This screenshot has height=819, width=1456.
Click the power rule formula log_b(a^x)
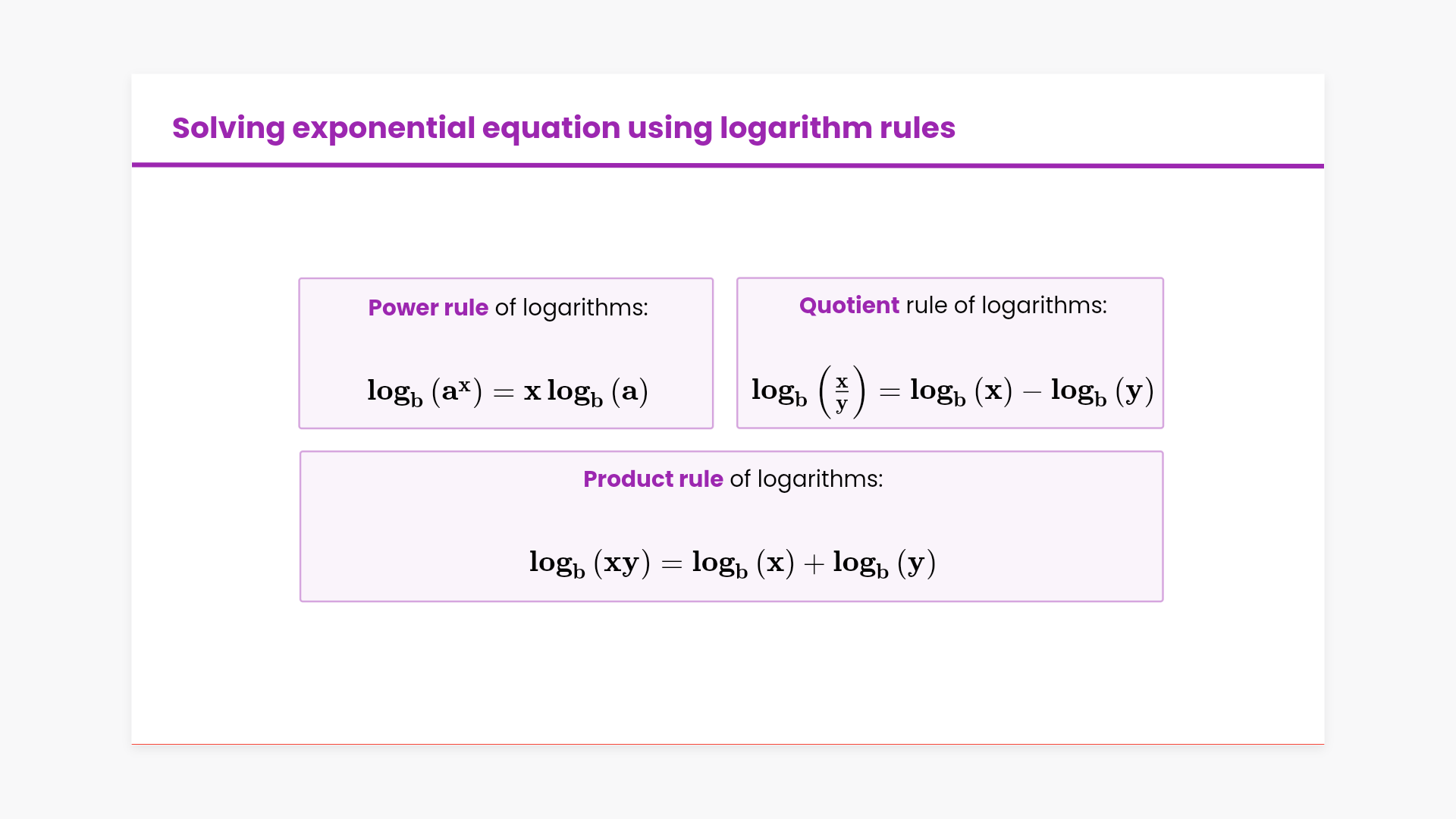(424, 391)
